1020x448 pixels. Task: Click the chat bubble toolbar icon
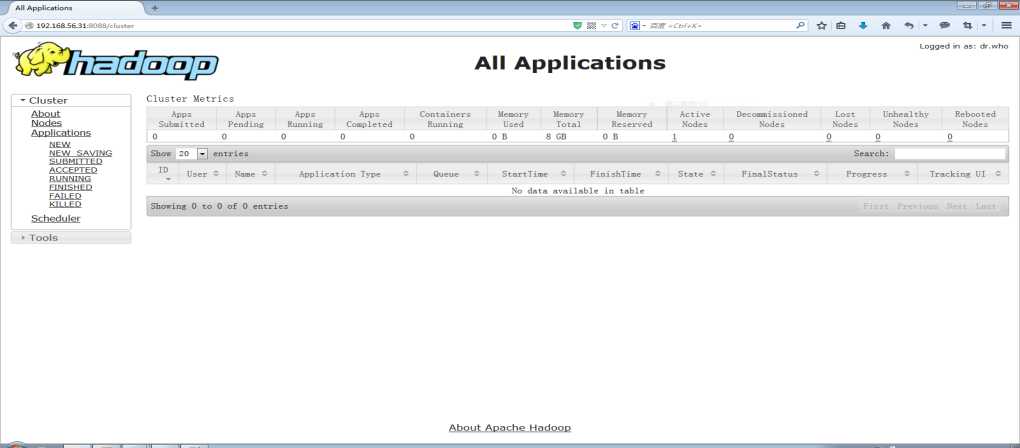coord(945,25)
